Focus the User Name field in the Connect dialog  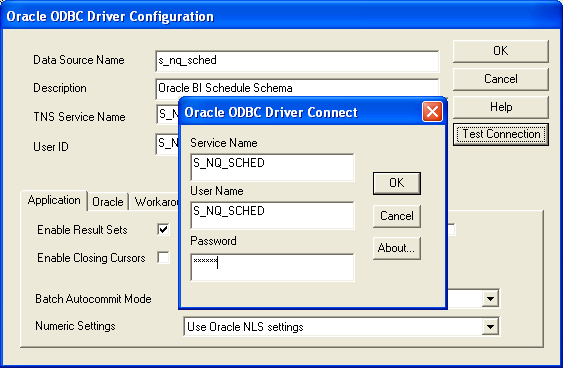pyautogui.click(x=273, y=215)
